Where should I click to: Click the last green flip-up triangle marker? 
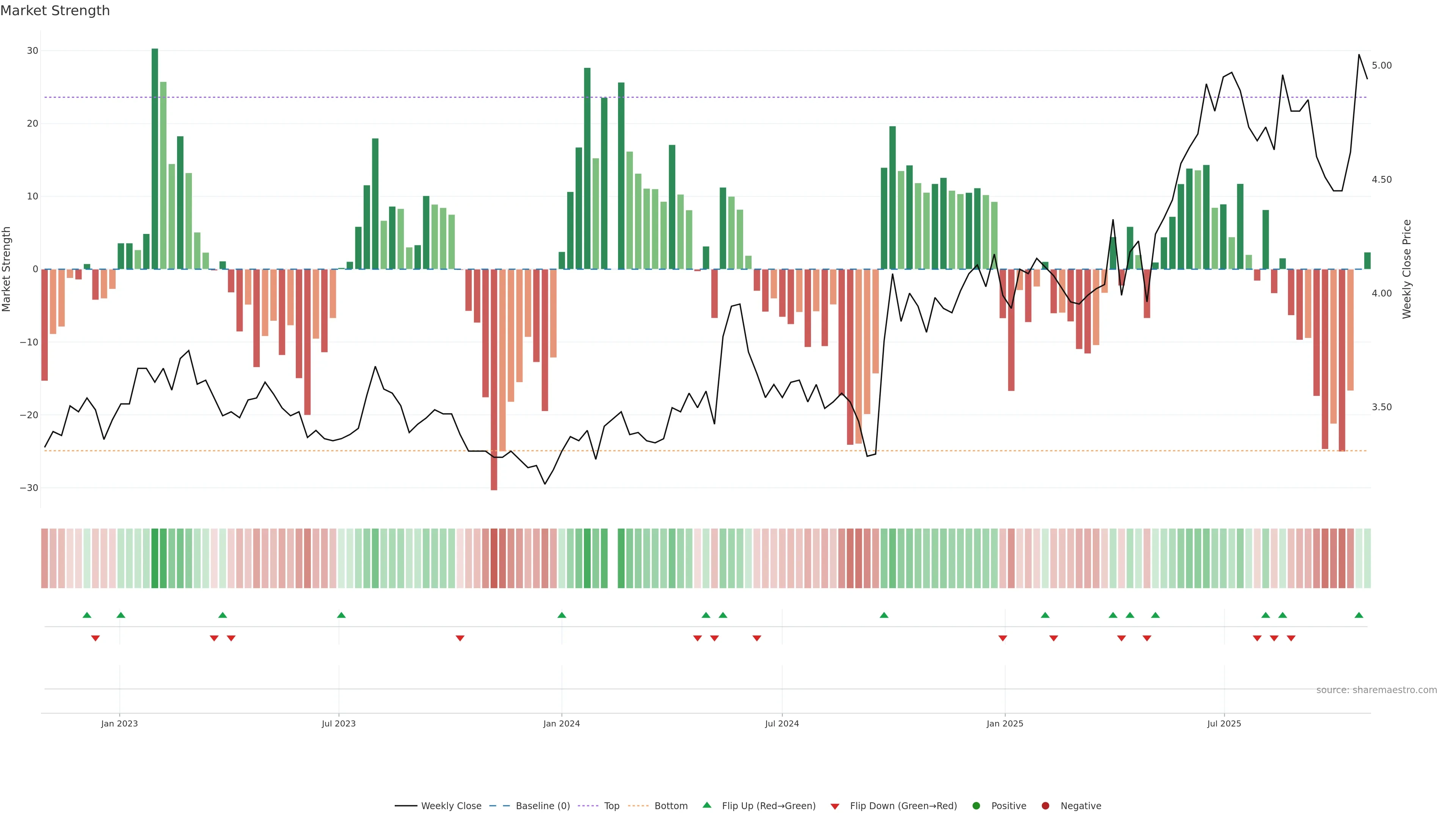pyautogui.click(x=1359, y=615)
